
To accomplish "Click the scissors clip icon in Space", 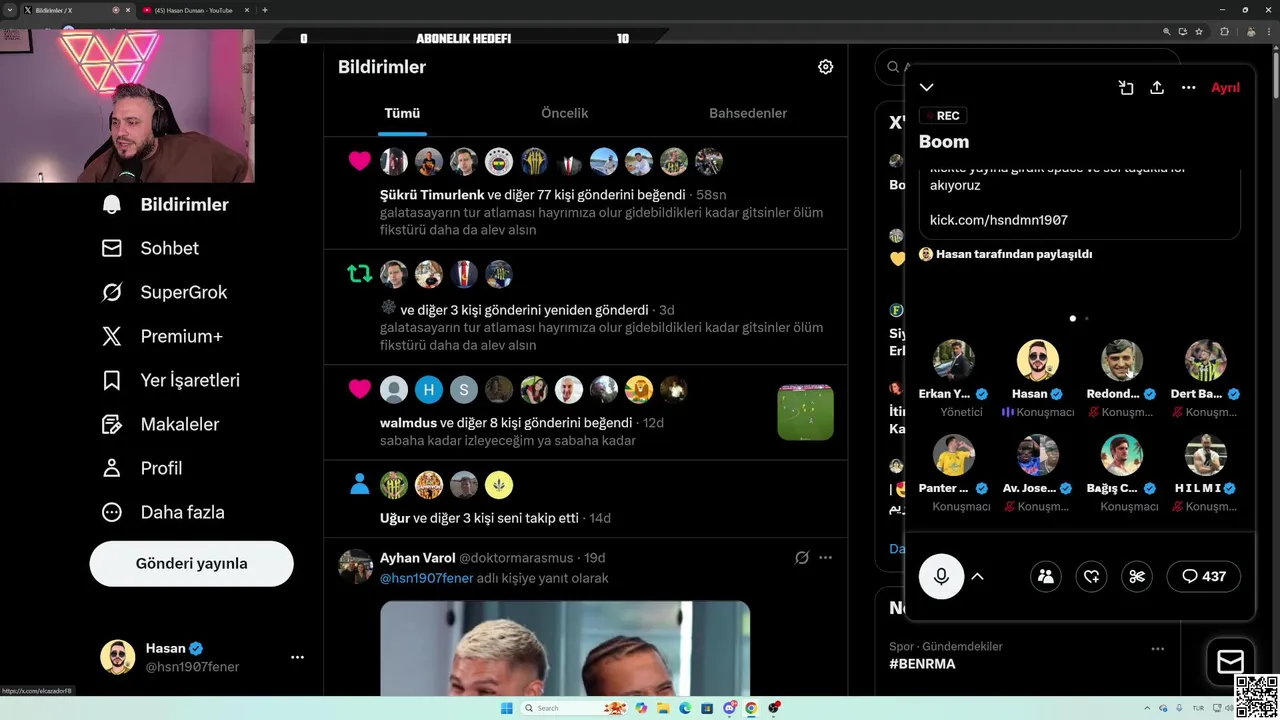I will [x=1137, y=576].
